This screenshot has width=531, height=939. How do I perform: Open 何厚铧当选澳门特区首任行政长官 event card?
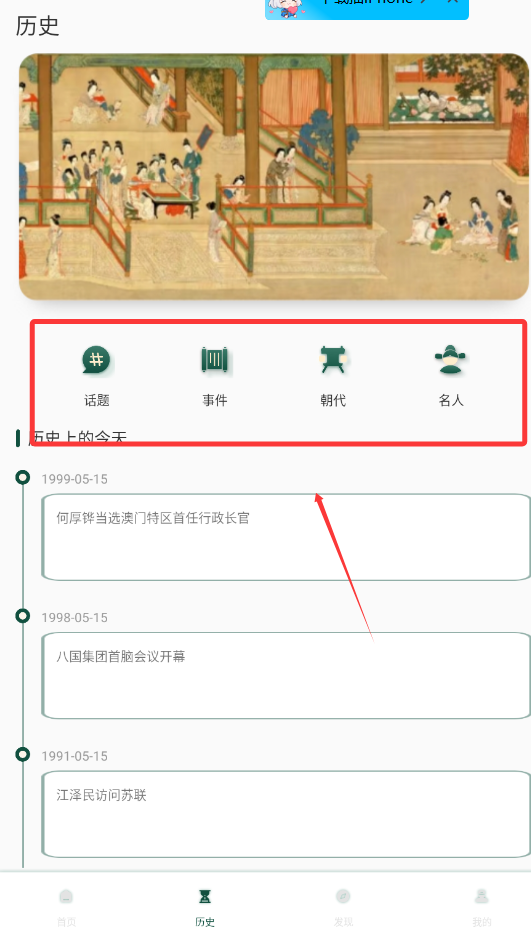(x=286, y=537)
